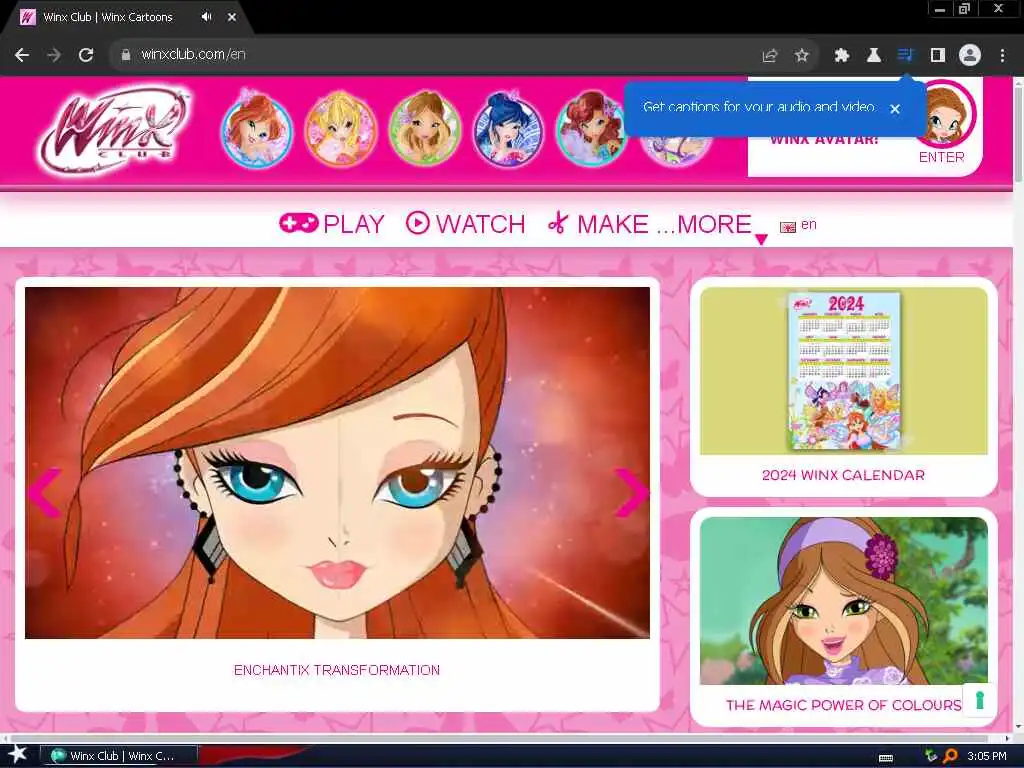Reload the Winx Club page
Viewport: 1024px width, 768px height.
[86, 55]
